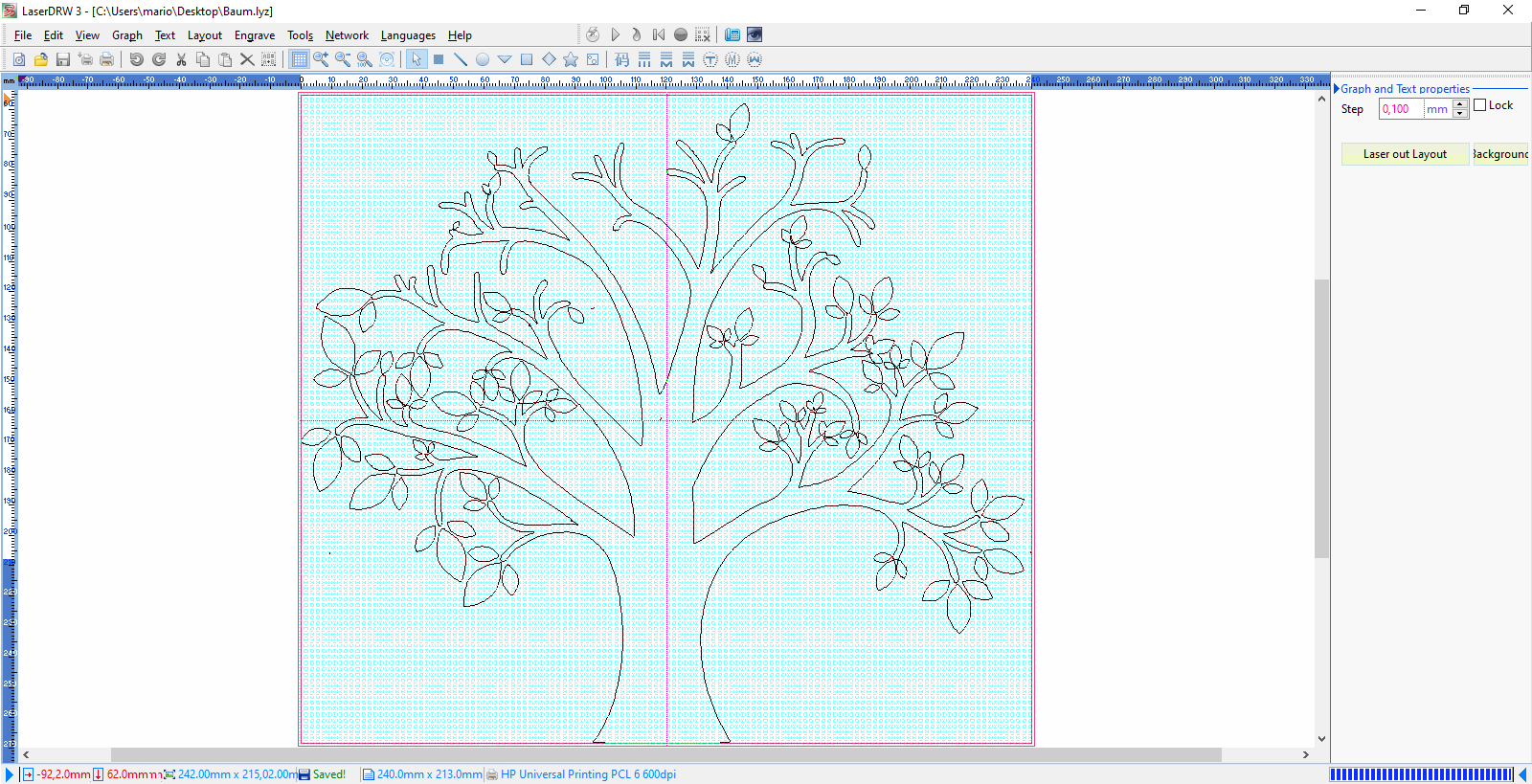Reset zoom to 100 percent
Viewport: 1532px width, 784px height.
tap(365, 59)
